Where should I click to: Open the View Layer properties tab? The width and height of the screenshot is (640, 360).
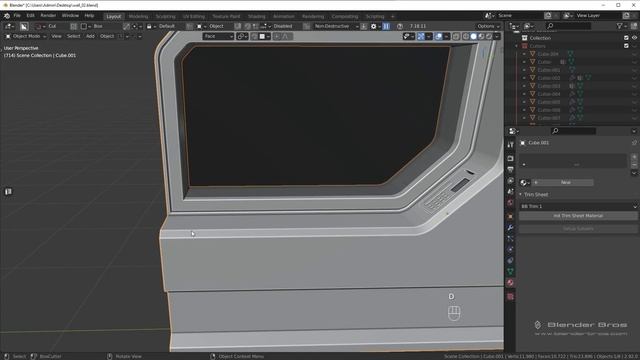510,180
